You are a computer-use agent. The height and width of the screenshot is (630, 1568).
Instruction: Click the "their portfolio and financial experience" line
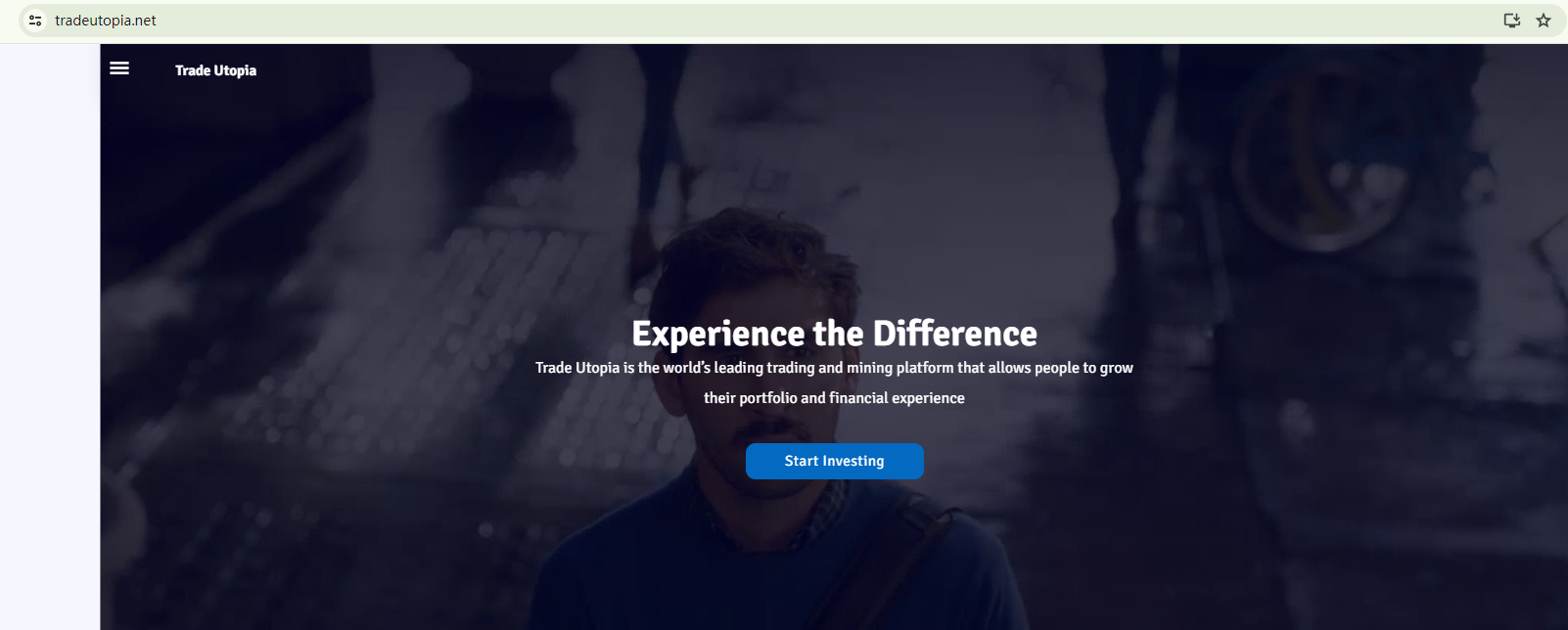click(x=834, y=398)
